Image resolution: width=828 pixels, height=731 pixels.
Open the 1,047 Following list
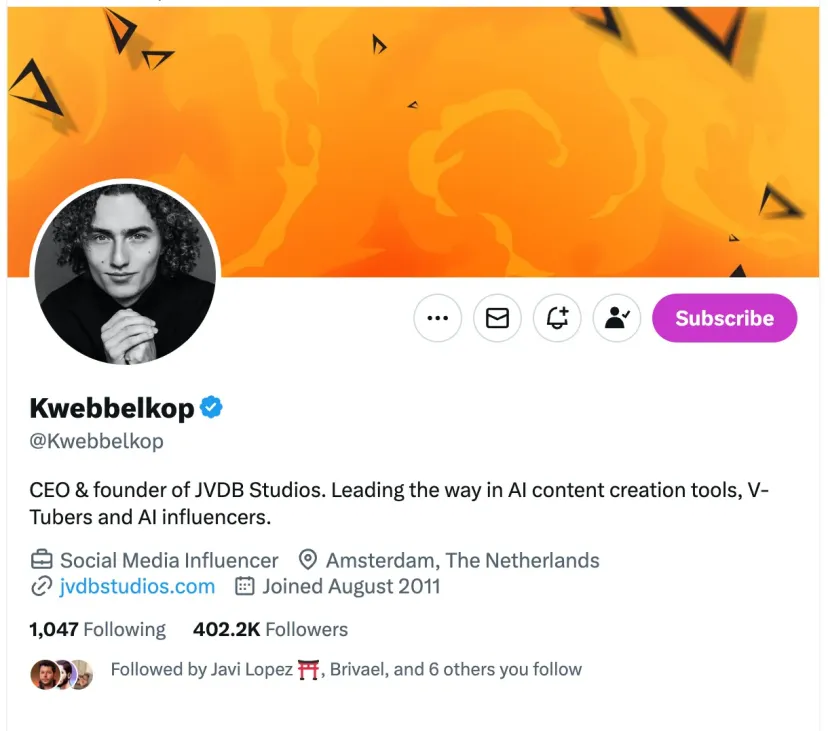click(x=98, y=629)
